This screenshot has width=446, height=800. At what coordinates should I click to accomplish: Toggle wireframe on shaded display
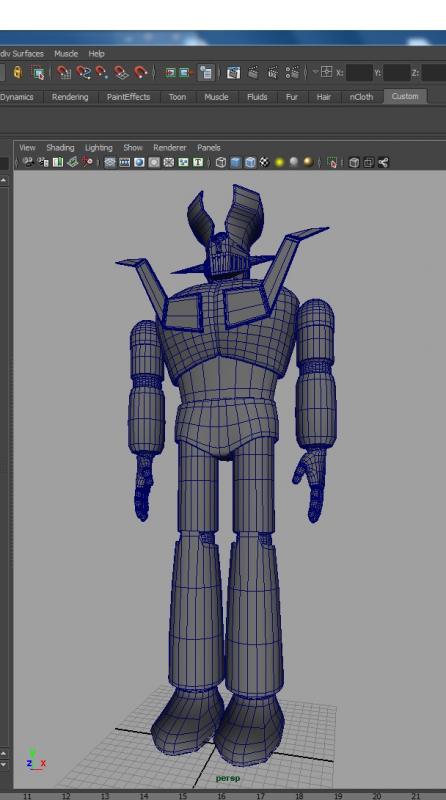pos(250,162)
